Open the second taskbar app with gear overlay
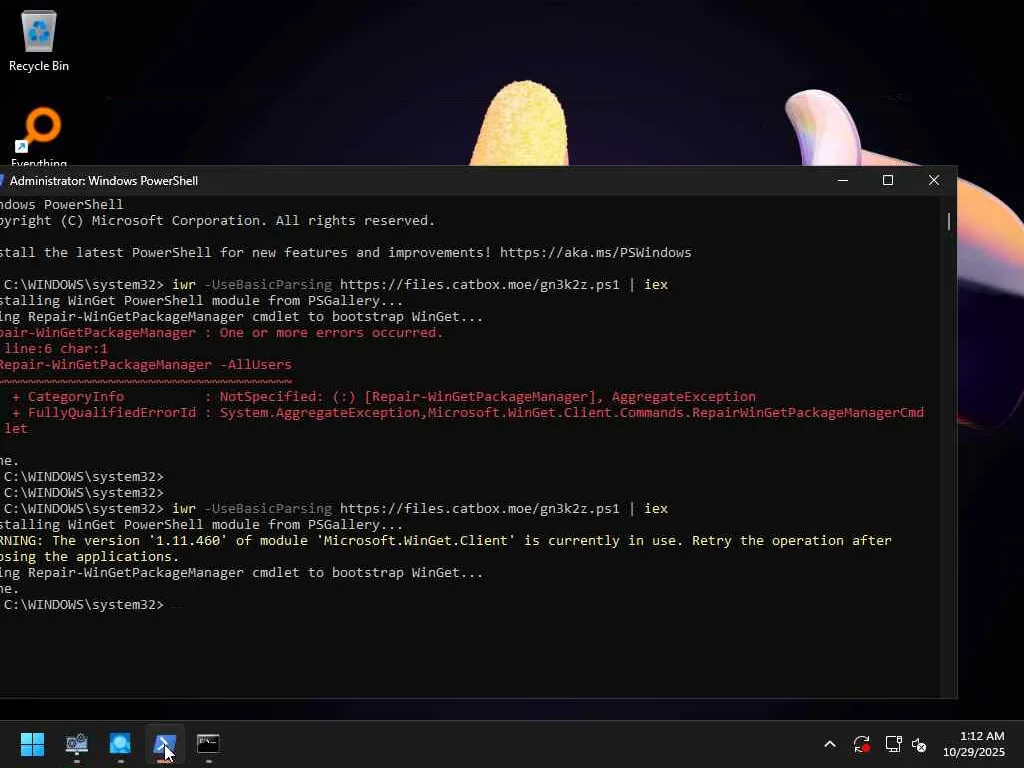 (76, 744)
